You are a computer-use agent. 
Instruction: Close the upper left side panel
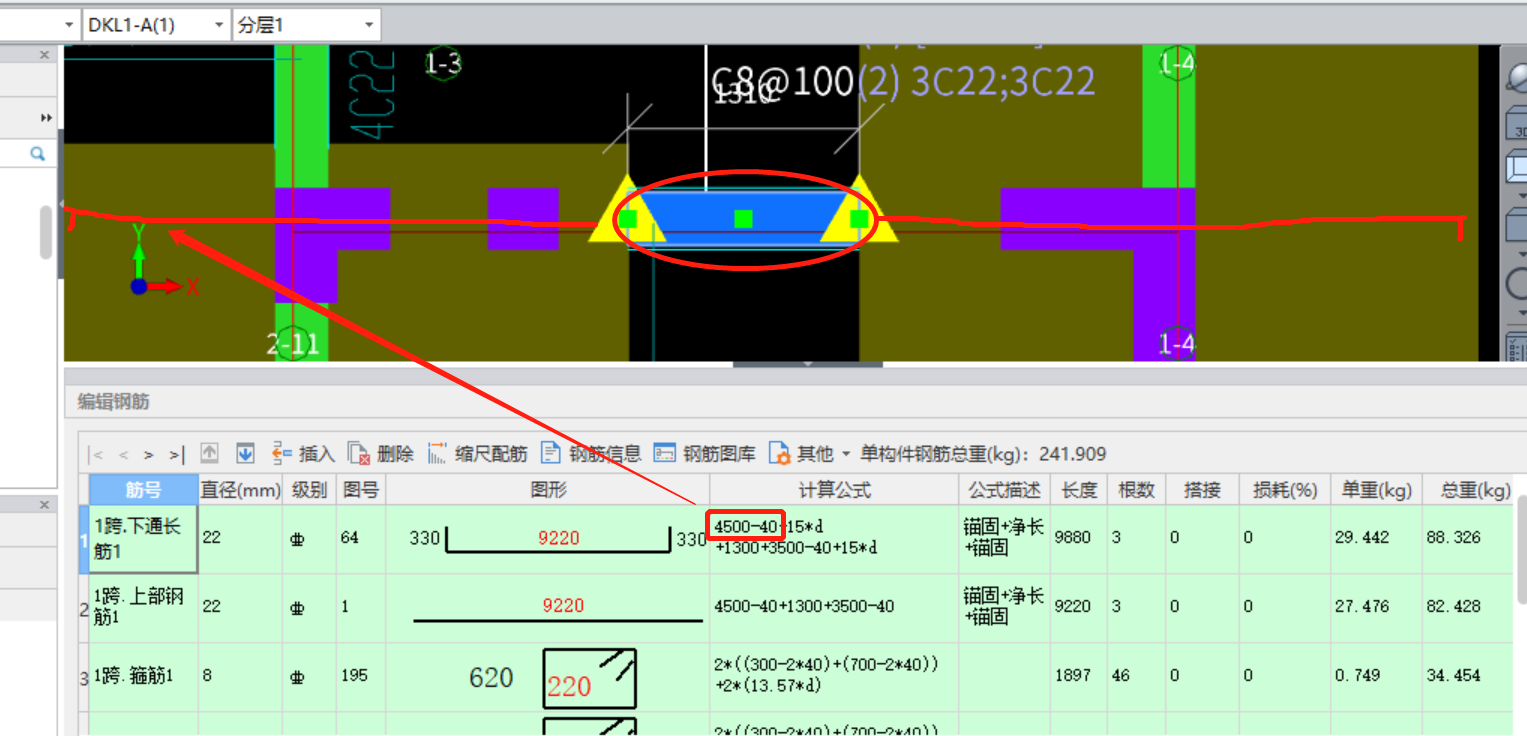point(44,55)
